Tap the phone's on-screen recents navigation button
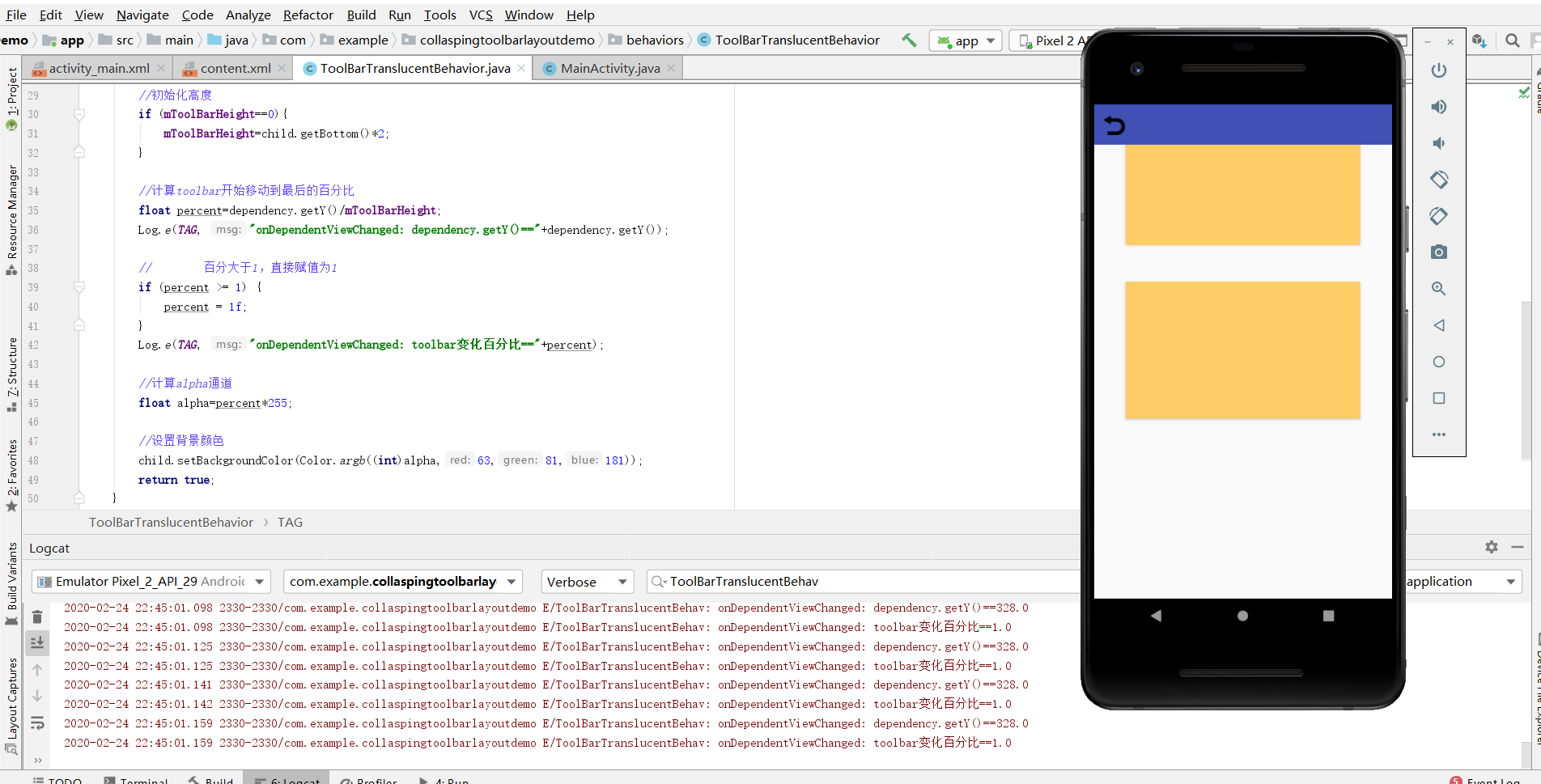 (1328, 616)
